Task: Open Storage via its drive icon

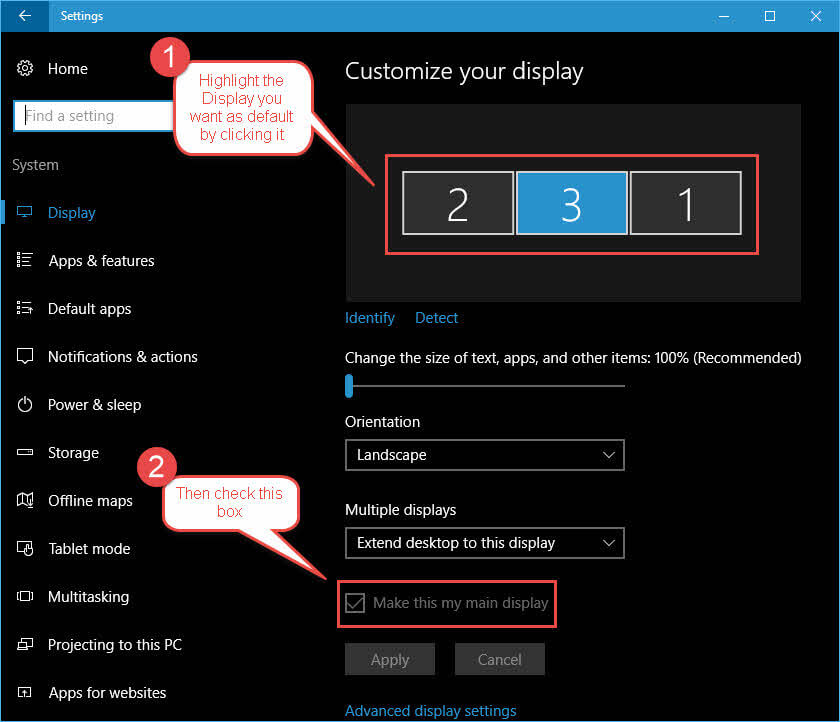Action: (x=24, y=452)
